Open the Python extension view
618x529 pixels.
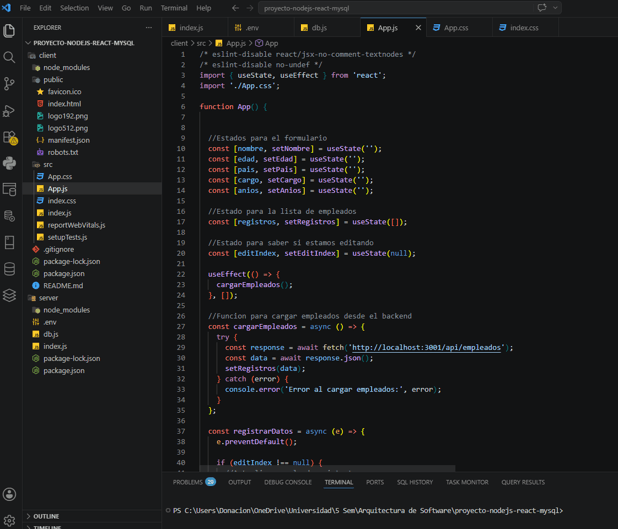pyautogui.click(x=9, y=163)
